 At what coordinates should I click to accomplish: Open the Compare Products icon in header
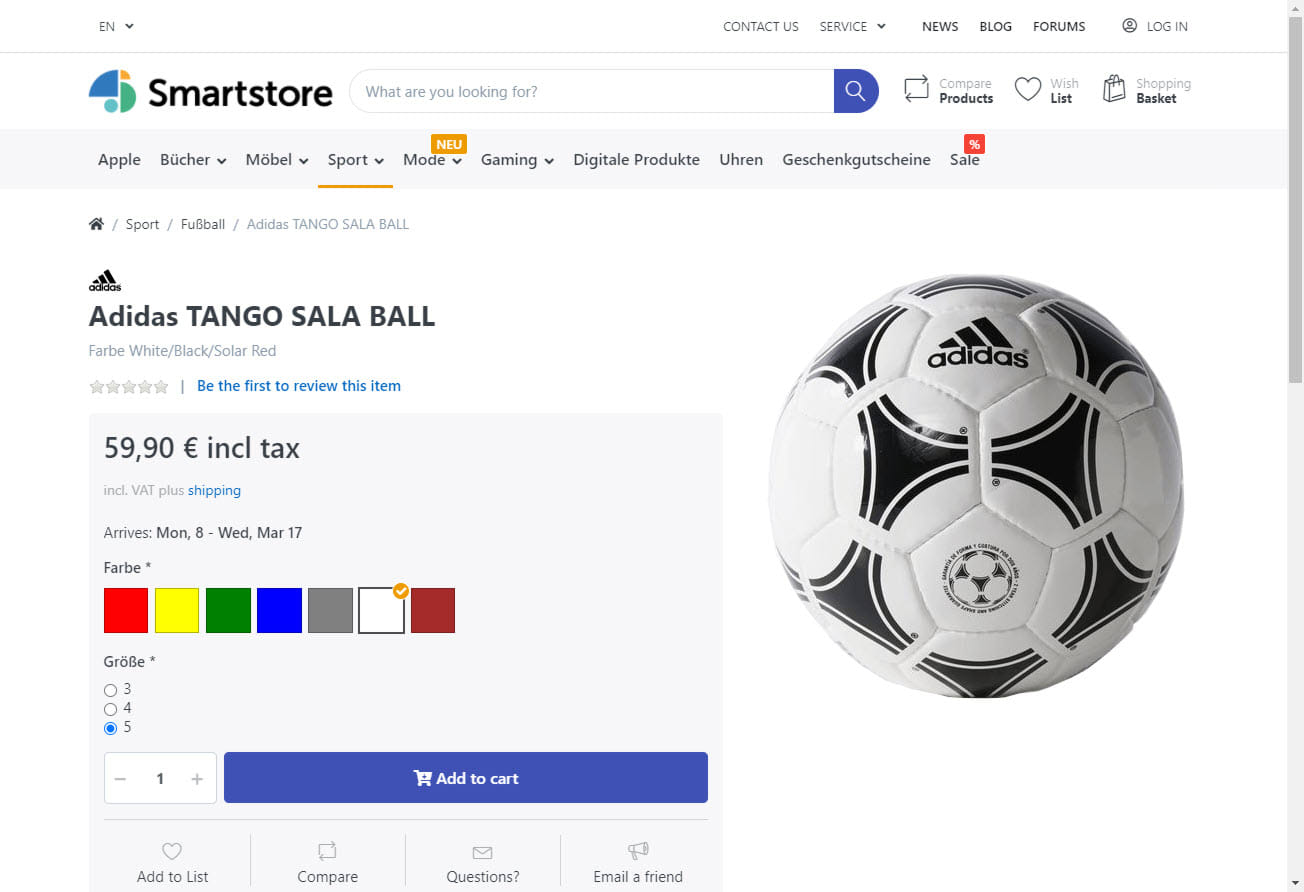[916, 90]
